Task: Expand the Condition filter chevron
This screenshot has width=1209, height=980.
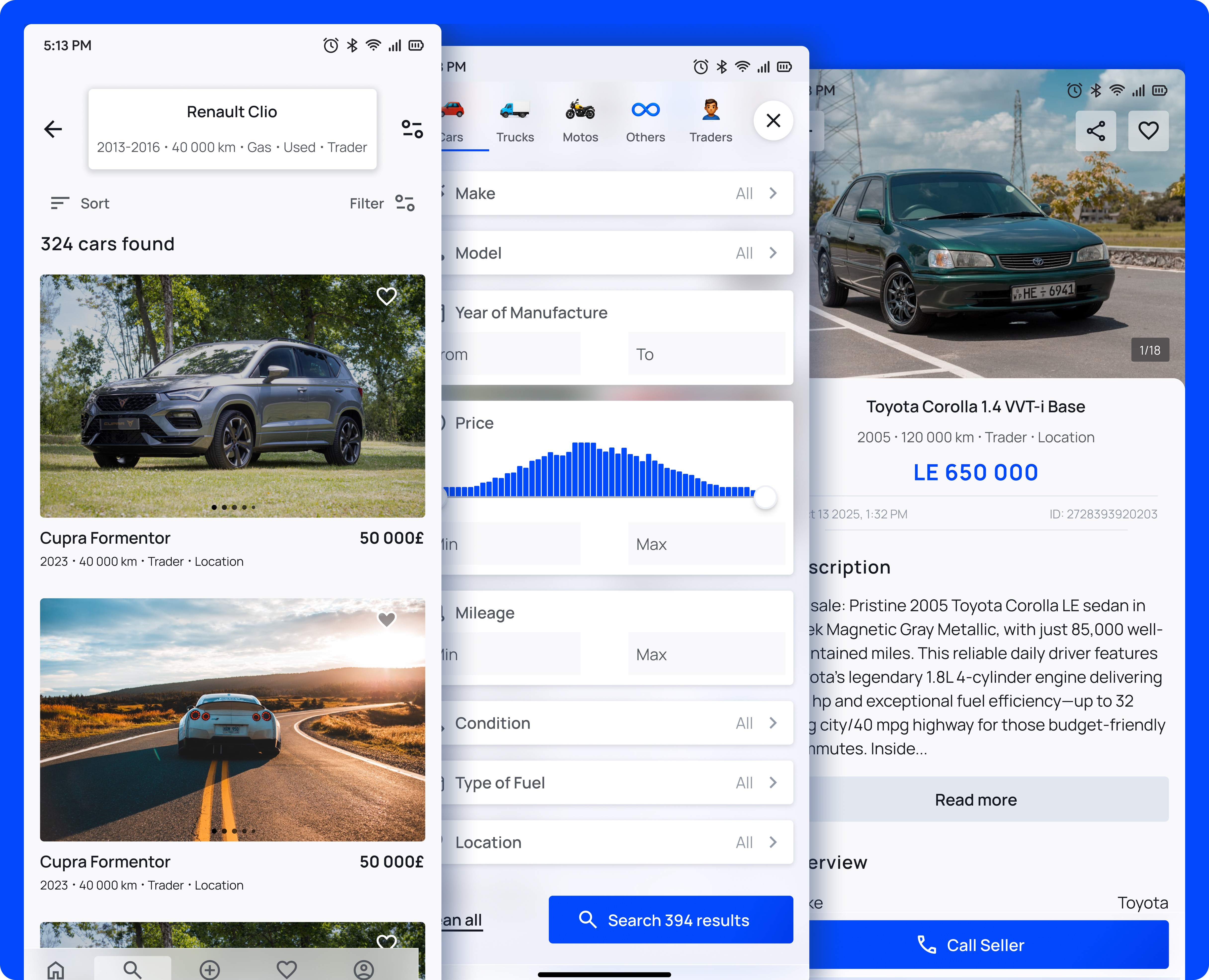Action: pyautogui.click(x=773, y=723)
